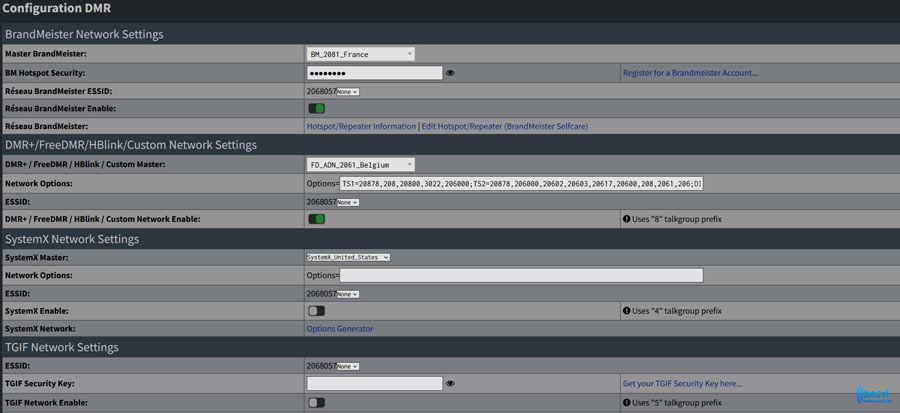
Task: Open SystemX Options Generator link
Action: tap(340, 329)
